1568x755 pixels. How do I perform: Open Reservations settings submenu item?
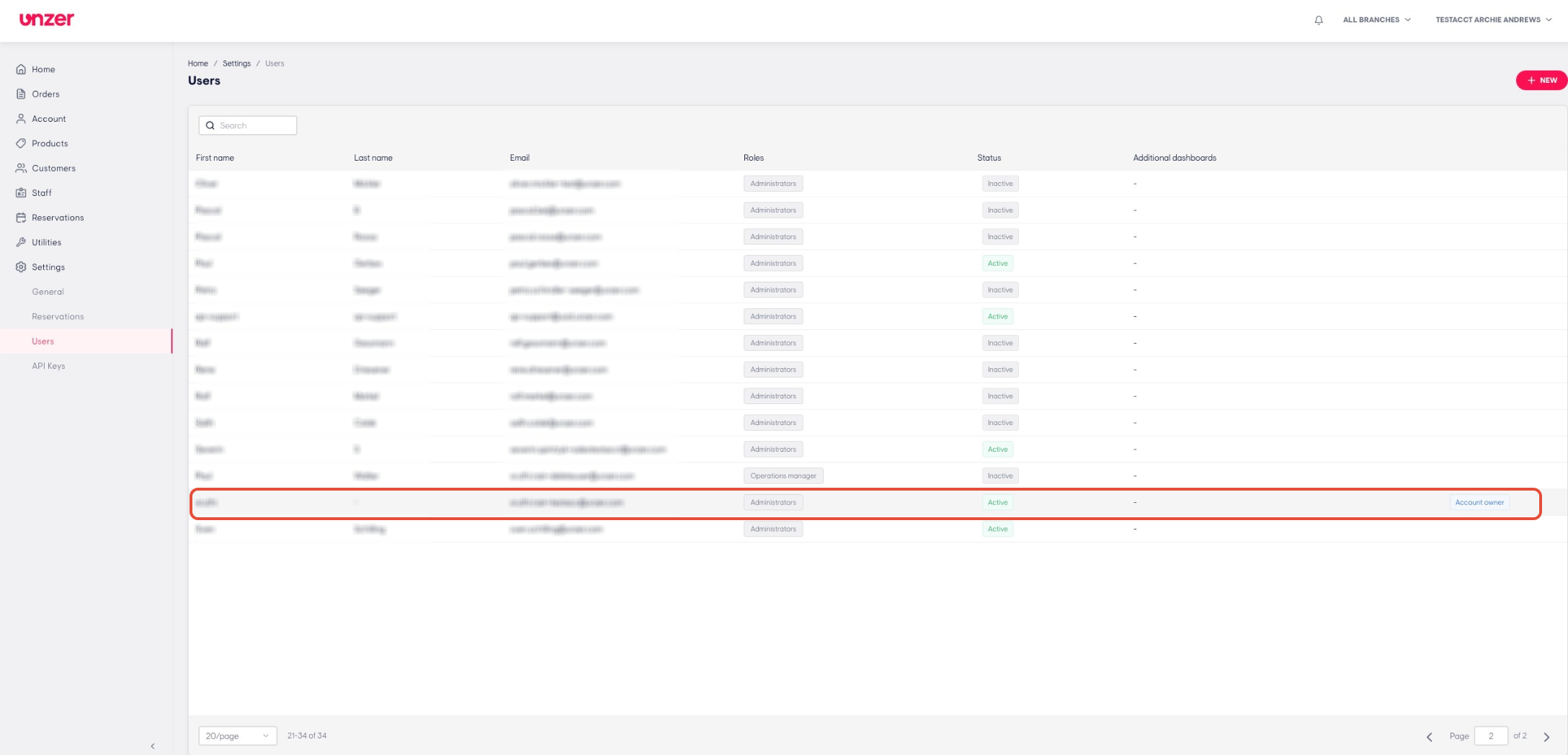point(58,316)
